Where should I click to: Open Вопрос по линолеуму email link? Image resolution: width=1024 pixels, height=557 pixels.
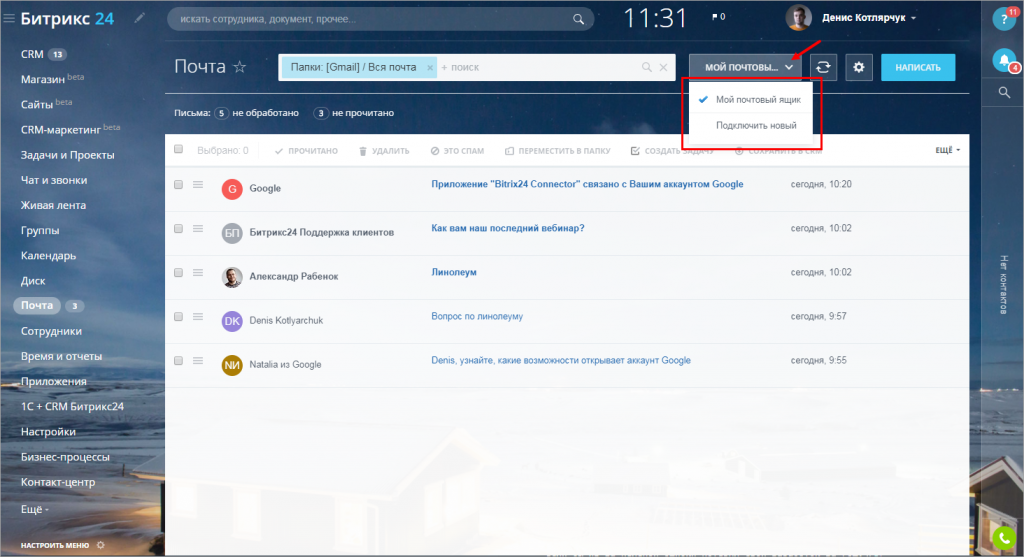click(x=477, y=317)
